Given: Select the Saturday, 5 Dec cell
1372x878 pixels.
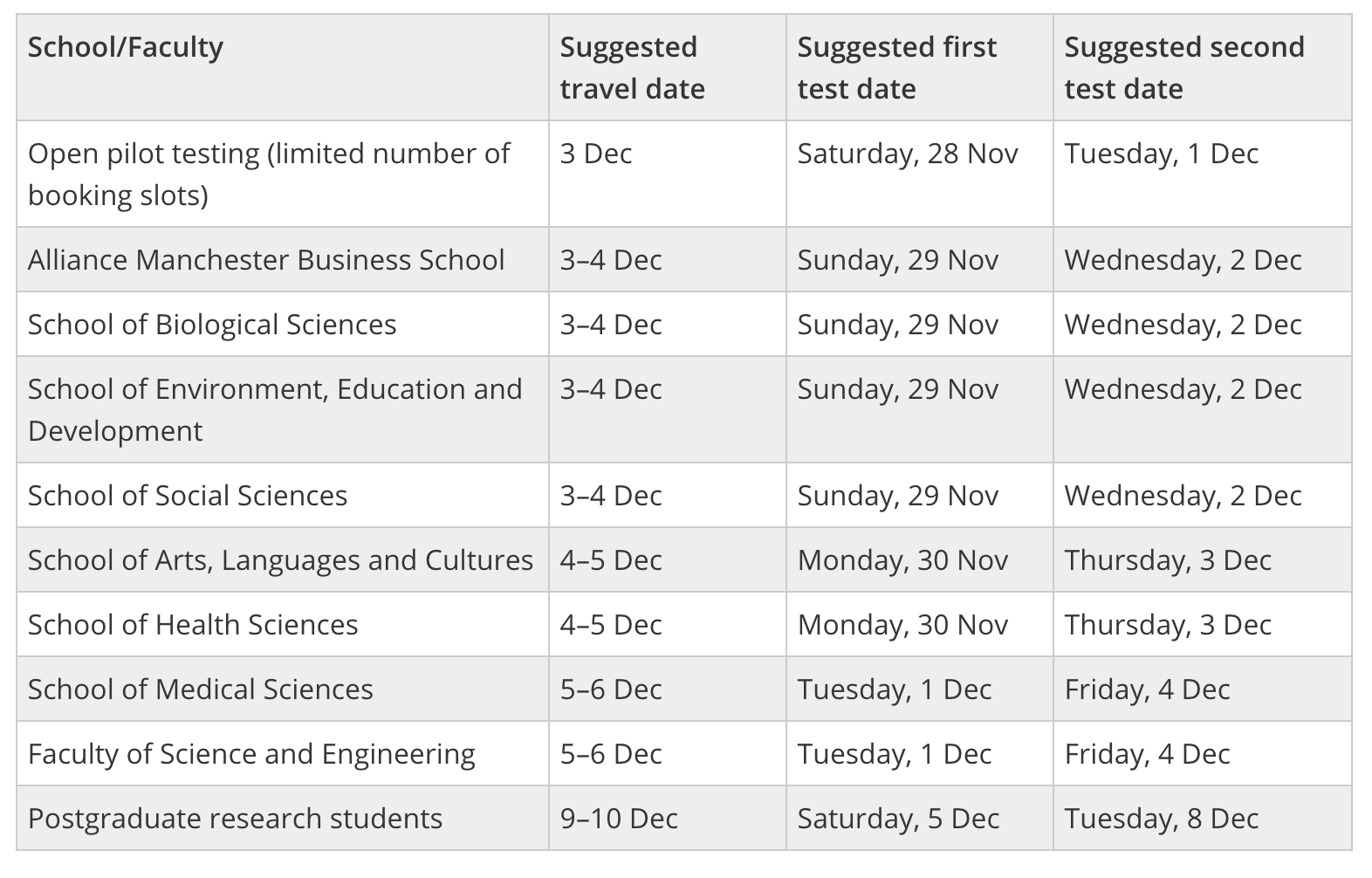Looking at the screenshot, I should click(x=898, y=819).
